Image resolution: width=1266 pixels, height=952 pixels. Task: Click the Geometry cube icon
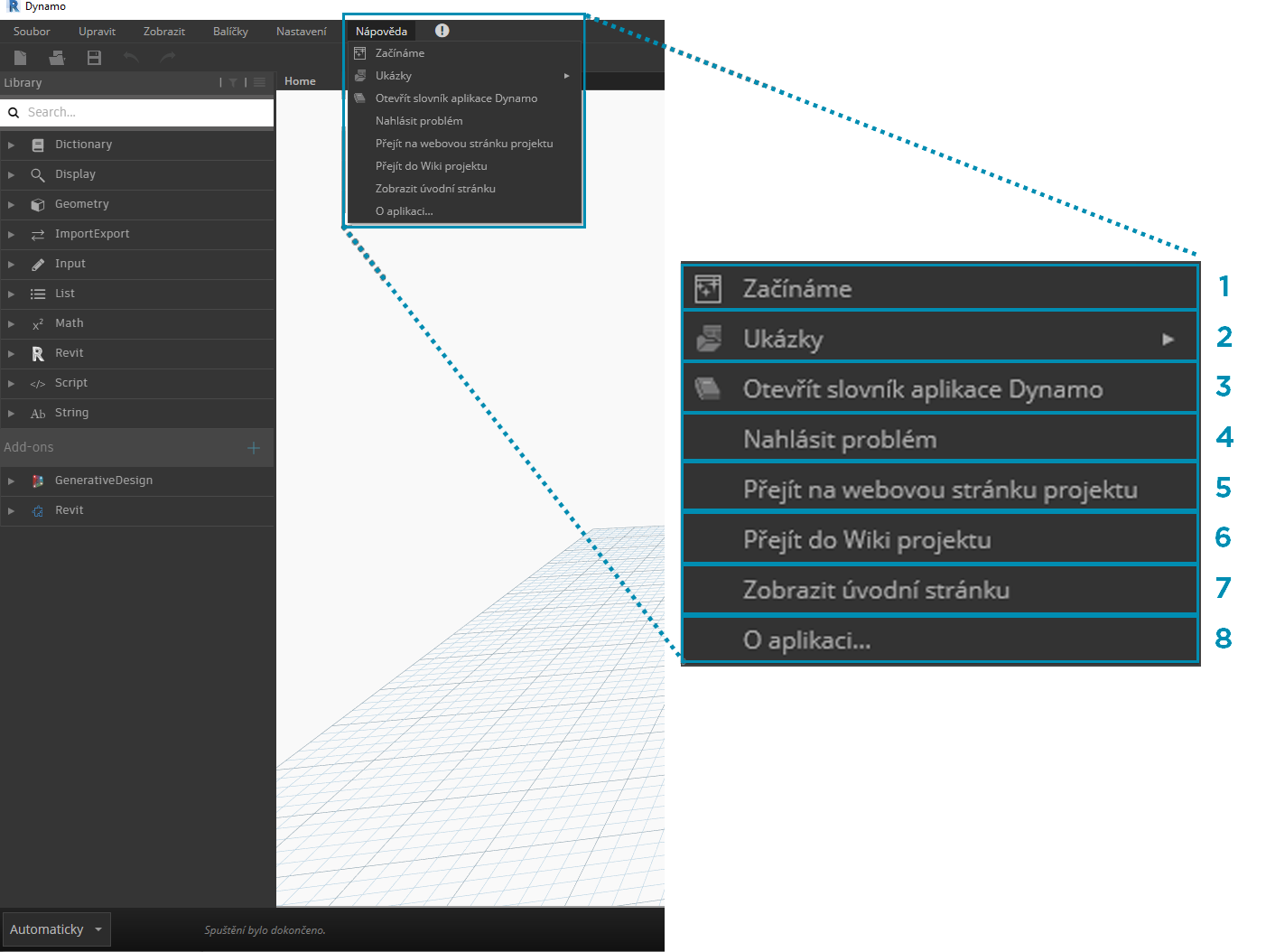[x=38, y=204]
